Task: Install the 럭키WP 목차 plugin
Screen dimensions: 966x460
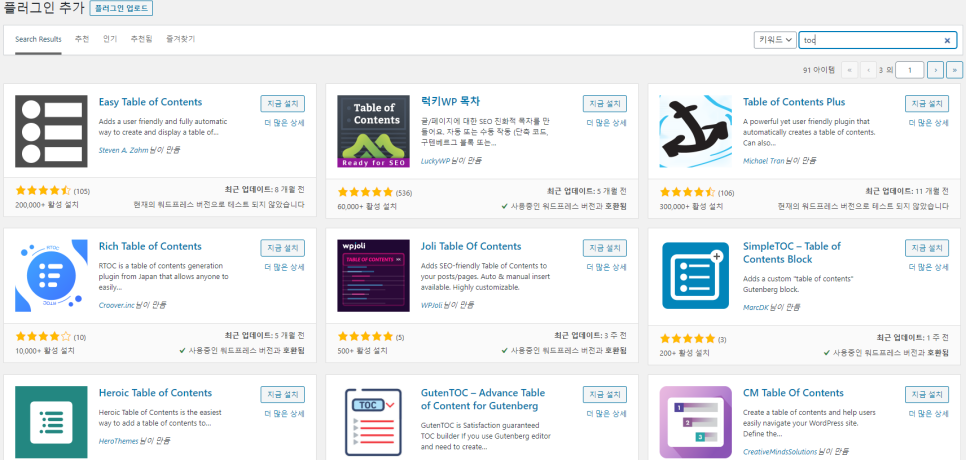Action: (604, 103)
